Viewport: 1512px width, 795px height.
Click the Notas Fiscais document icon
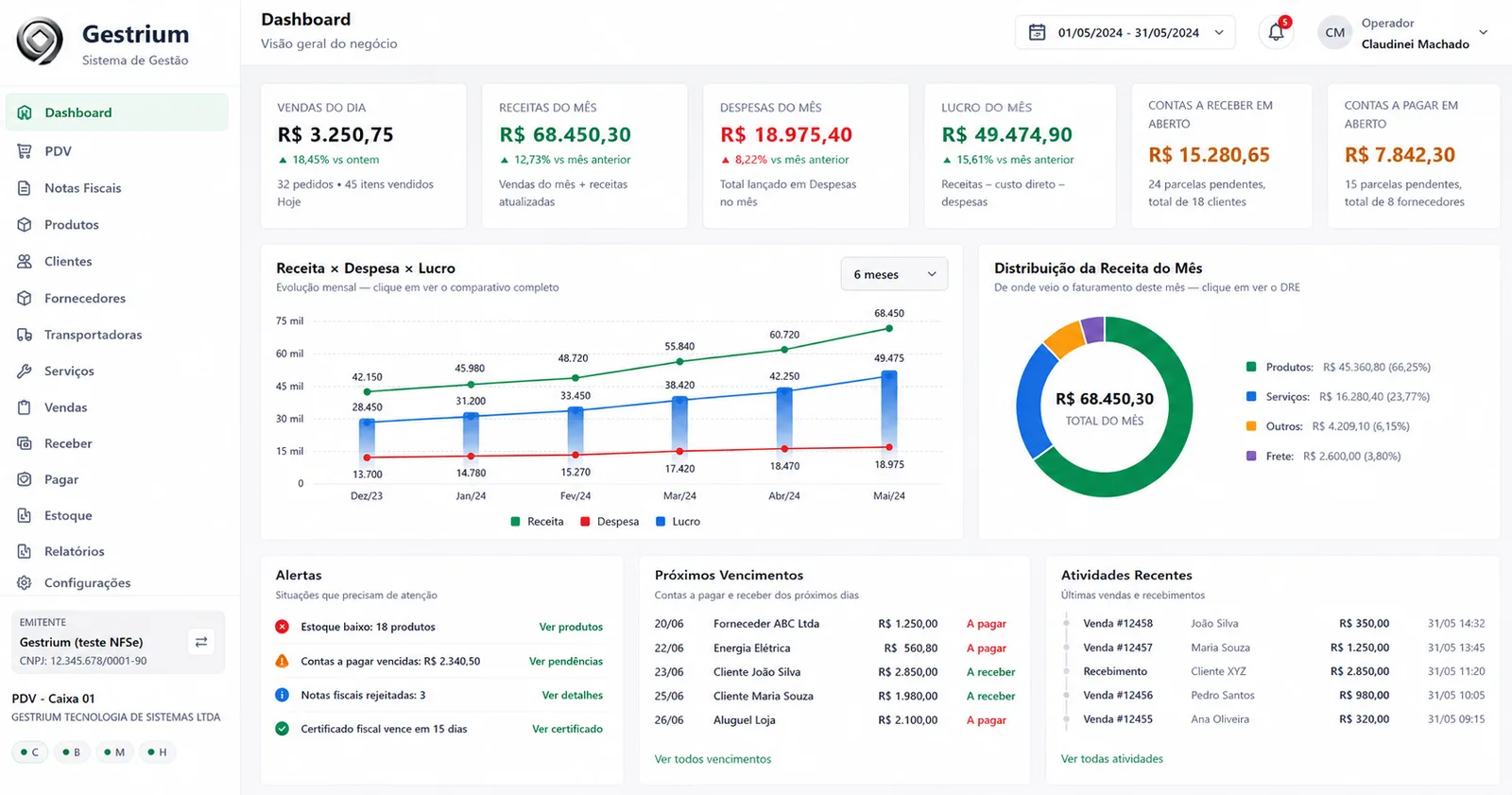25,188
